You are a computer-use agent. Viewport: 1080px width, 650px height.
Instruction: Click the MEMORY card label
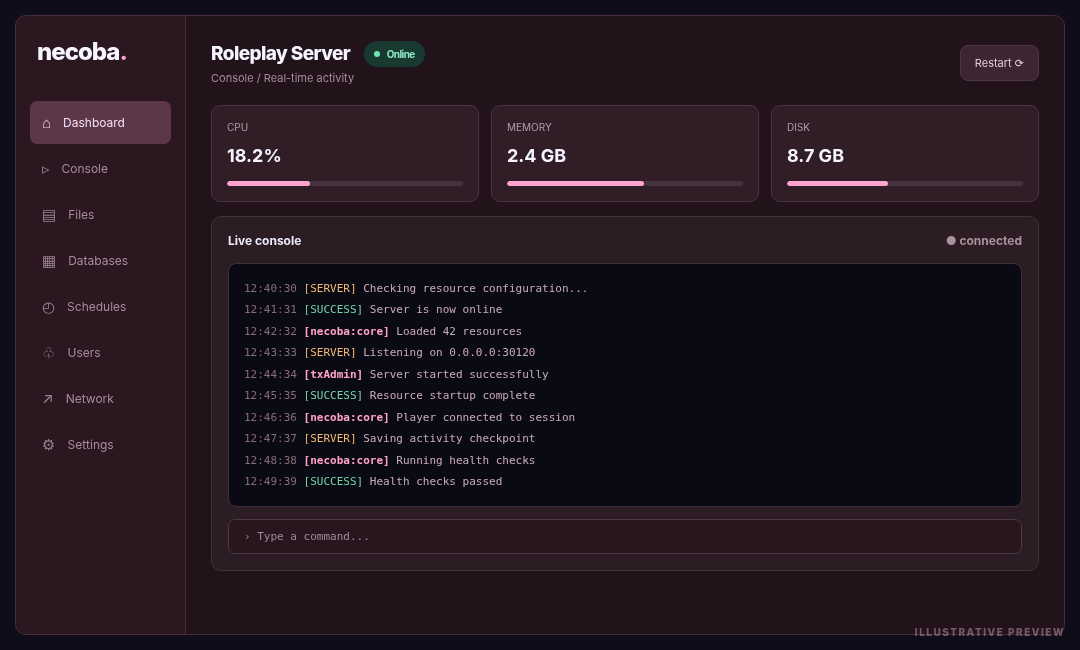529,127
